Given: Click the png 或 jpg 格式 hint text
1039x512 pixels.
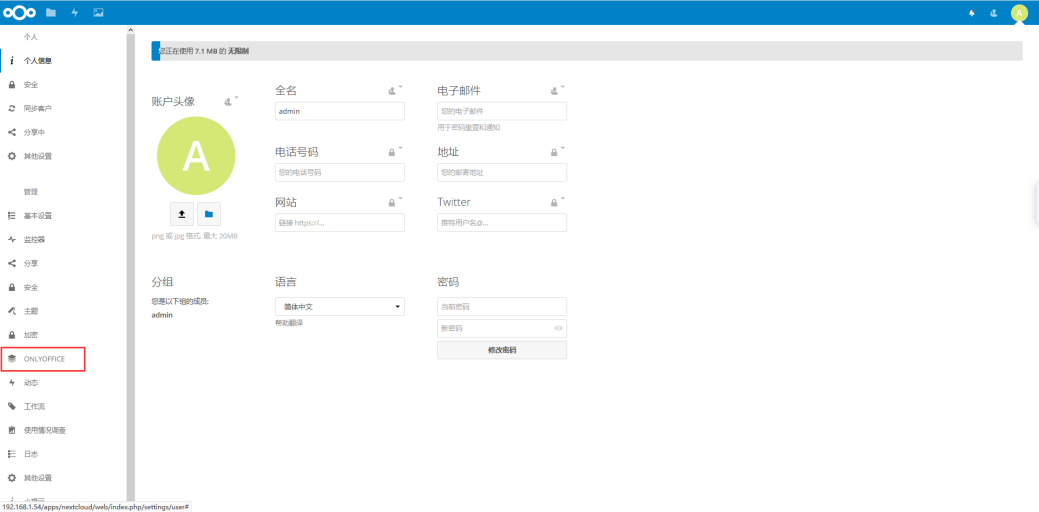Looking at the screenshot, I should click(x=195, y=236).
